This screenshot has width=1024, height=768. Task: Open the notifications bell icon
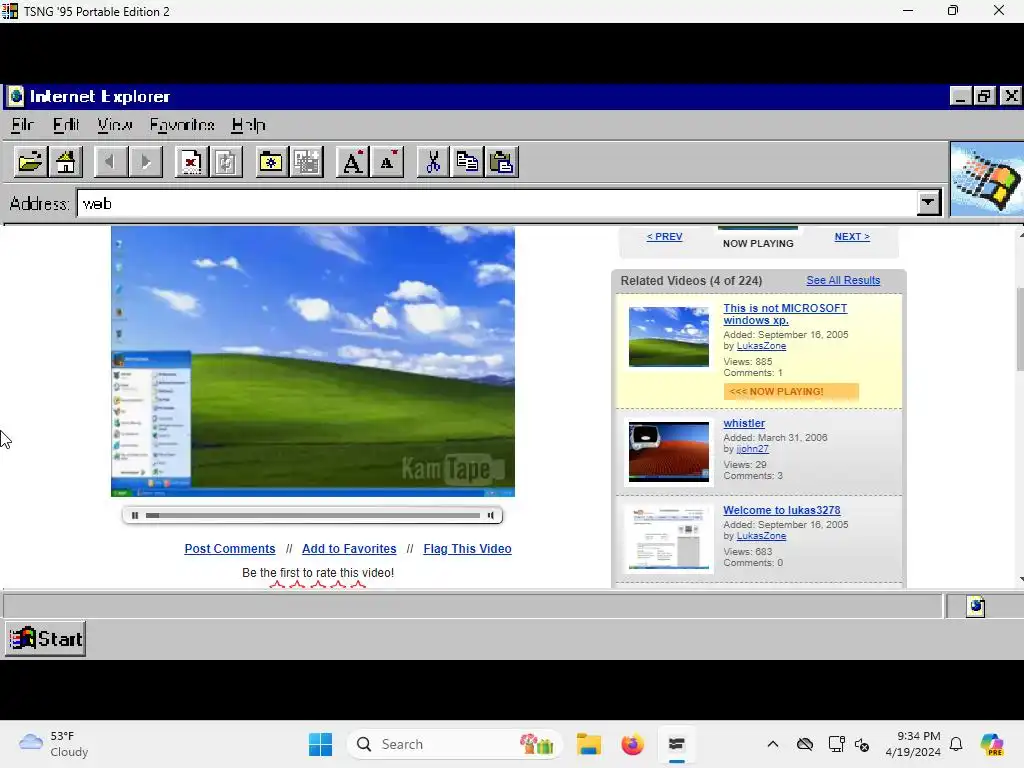956,744
